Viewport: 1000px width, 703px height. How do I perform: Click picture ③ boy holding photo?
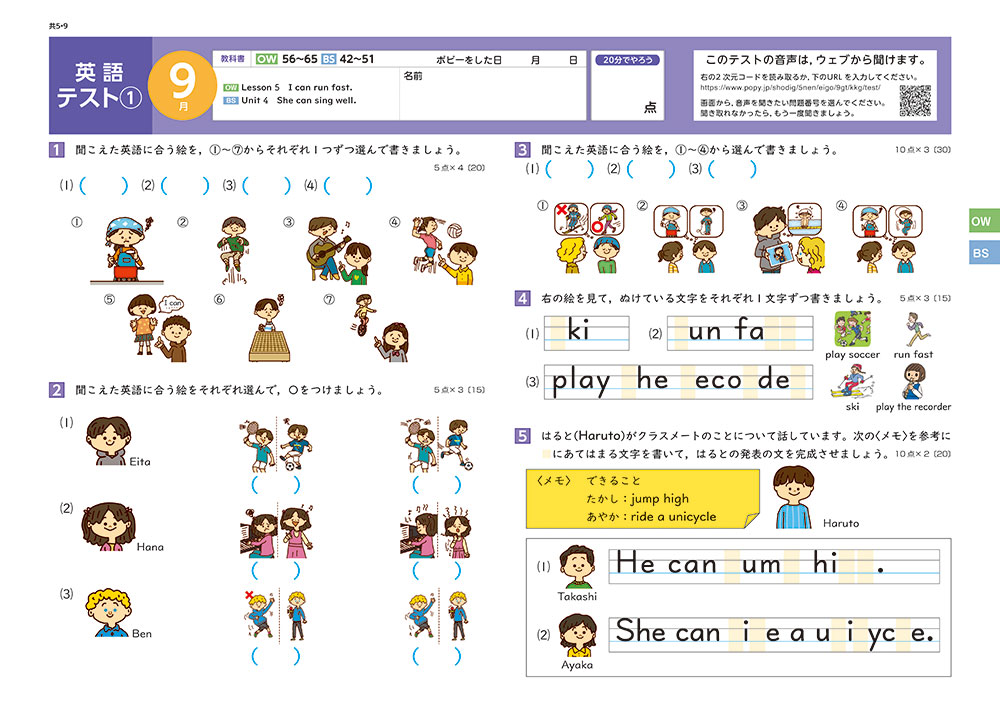point(788,237)
